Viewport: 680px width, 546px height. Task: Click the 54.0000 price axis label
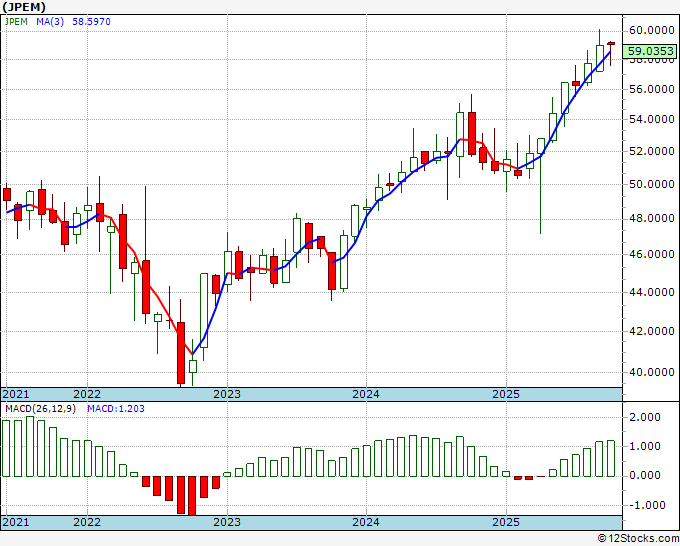click(x=651, y=119)
